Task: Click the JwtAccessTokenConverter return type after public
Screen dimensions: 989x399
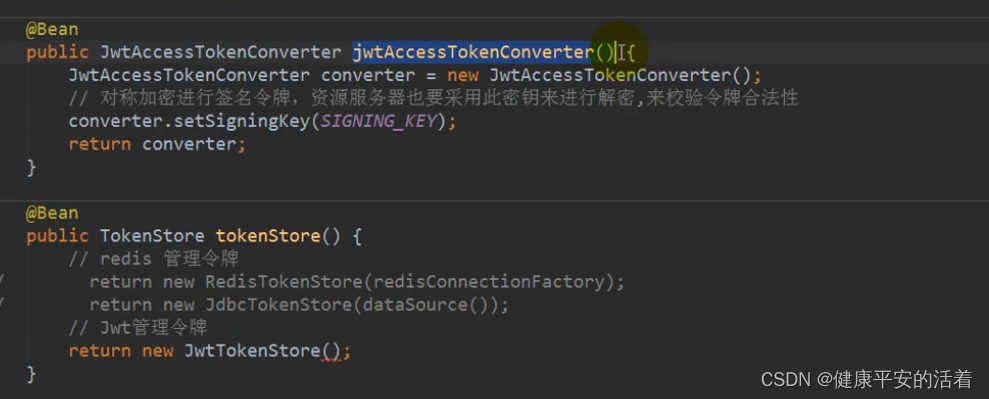Action: tap(221, 52)
